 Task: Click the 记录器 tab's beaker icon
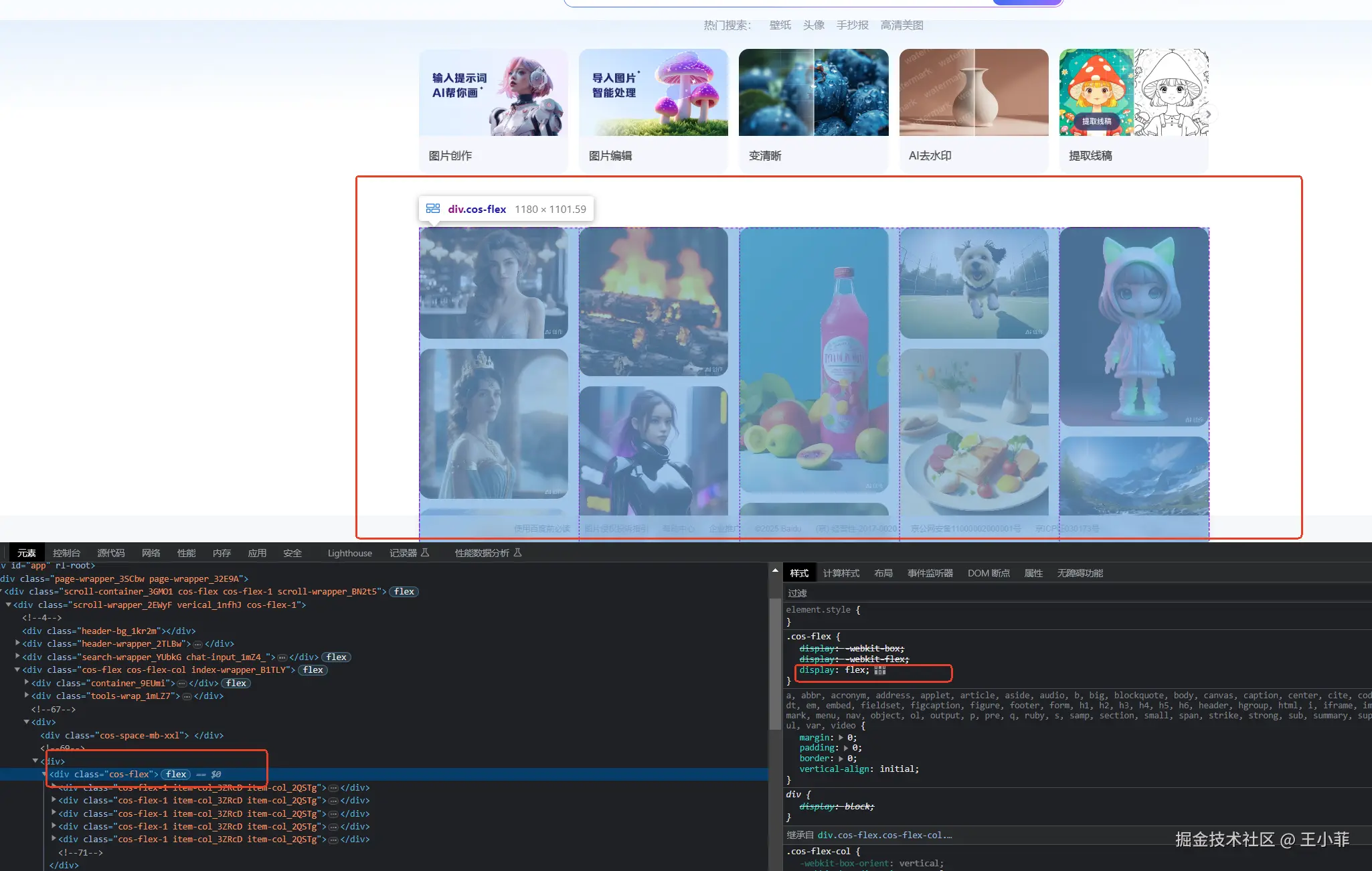coord(425,553)
